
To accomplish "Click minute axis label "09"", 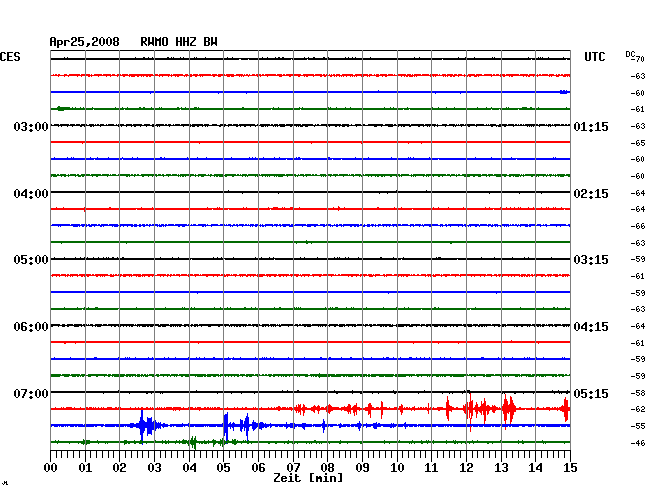I will [362, 467].
